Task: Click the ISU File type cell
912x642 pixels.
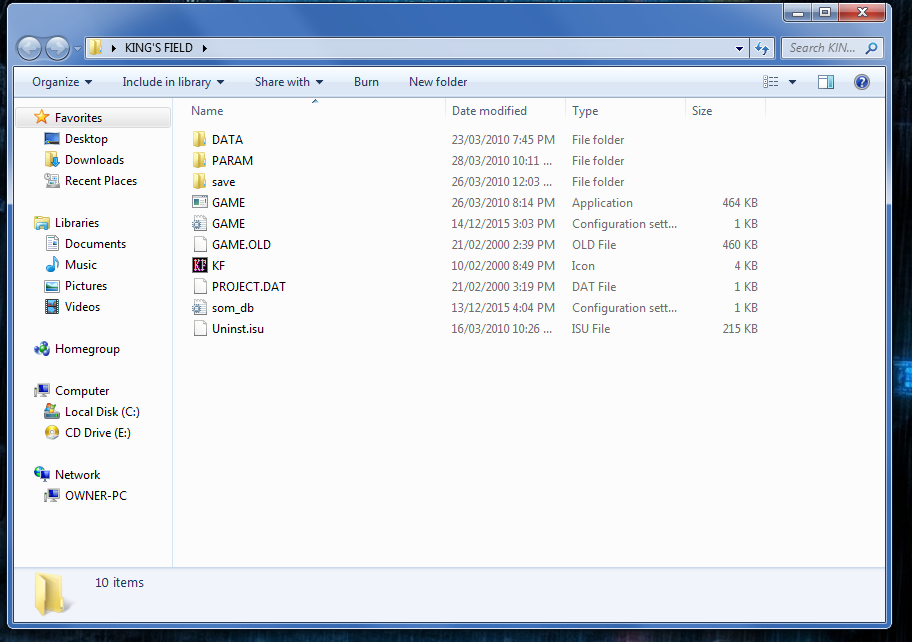Action: (590, 329)
